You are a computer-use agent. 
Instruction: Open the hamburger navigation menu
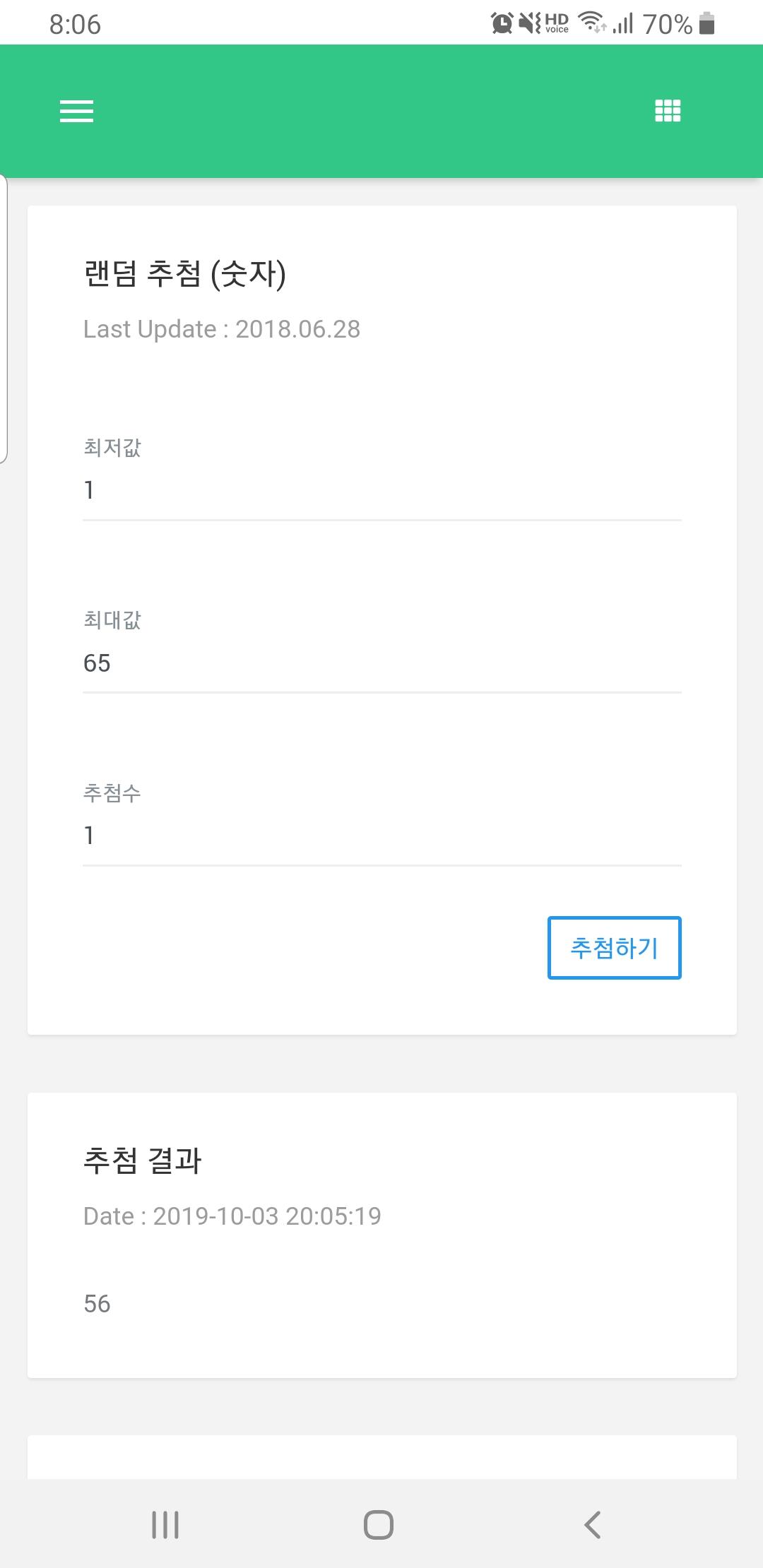click(x=76, y=111)
